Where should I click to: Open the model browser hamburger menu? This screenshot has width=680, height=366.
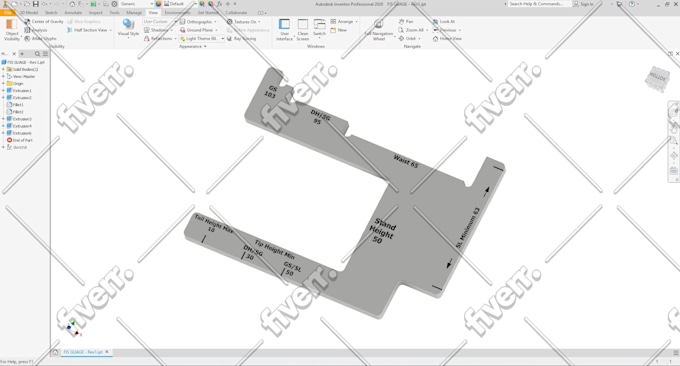tap(45, 54)
